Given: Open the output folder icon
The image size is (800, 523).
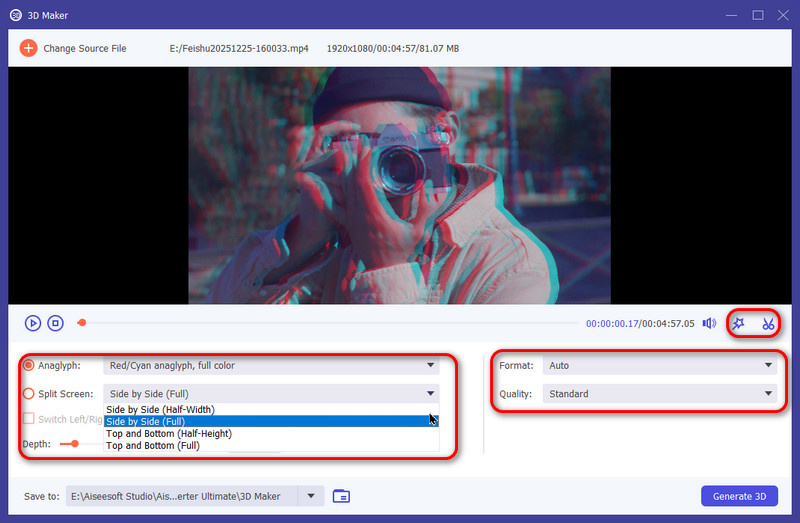Looking at the screenshot, I should (x=341, y=496).
